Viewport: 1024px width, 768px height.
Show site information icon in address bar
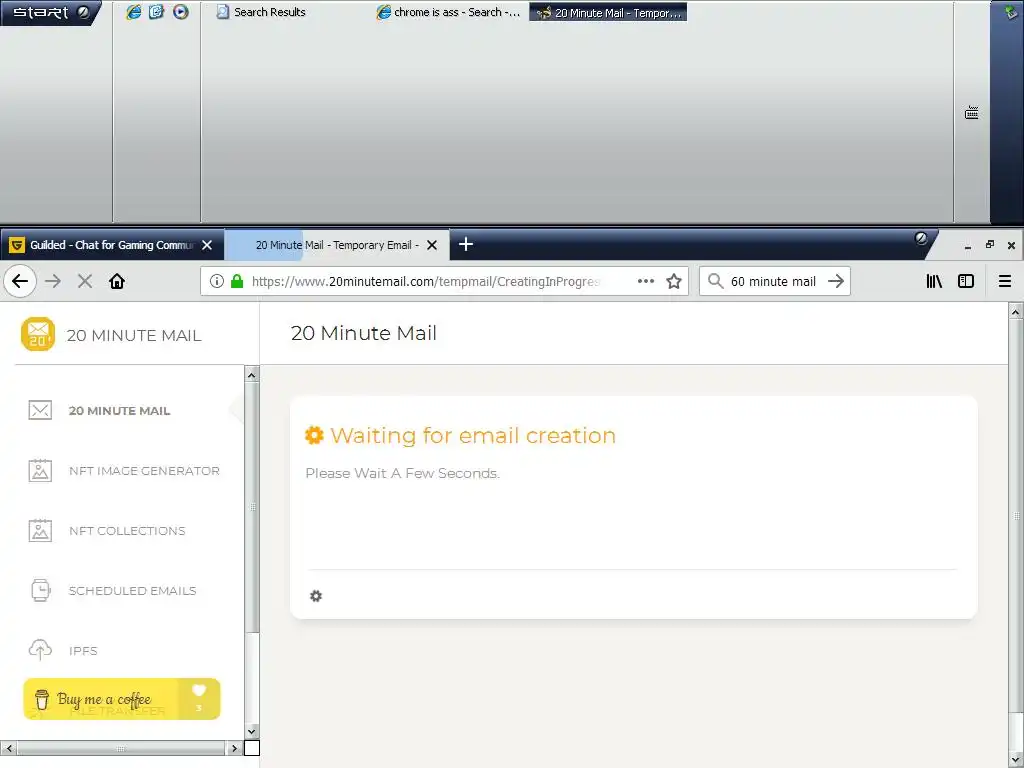pyautogui.click(x=217, y=281)
